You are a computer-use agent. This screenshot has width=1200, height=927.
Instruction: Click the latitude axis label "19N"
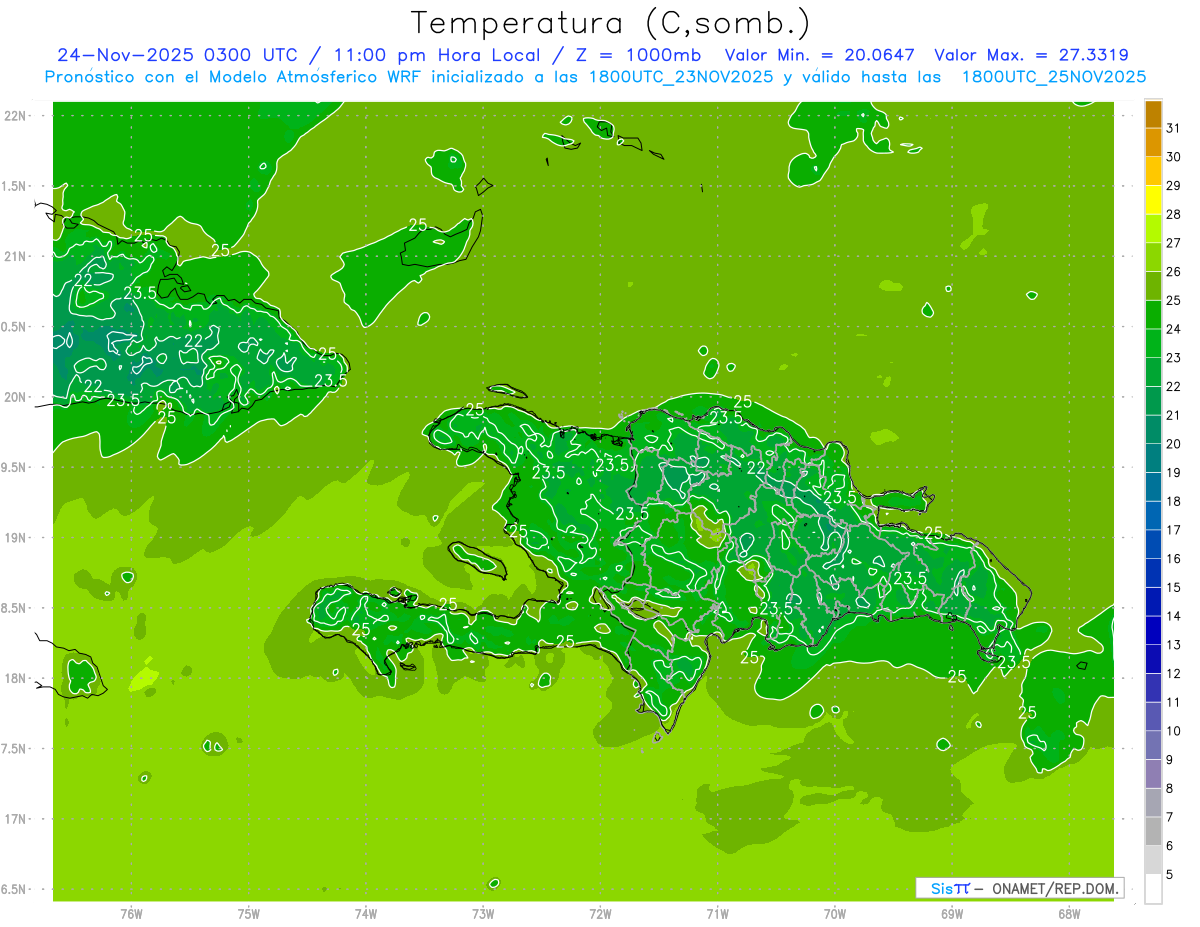(14, 538)
